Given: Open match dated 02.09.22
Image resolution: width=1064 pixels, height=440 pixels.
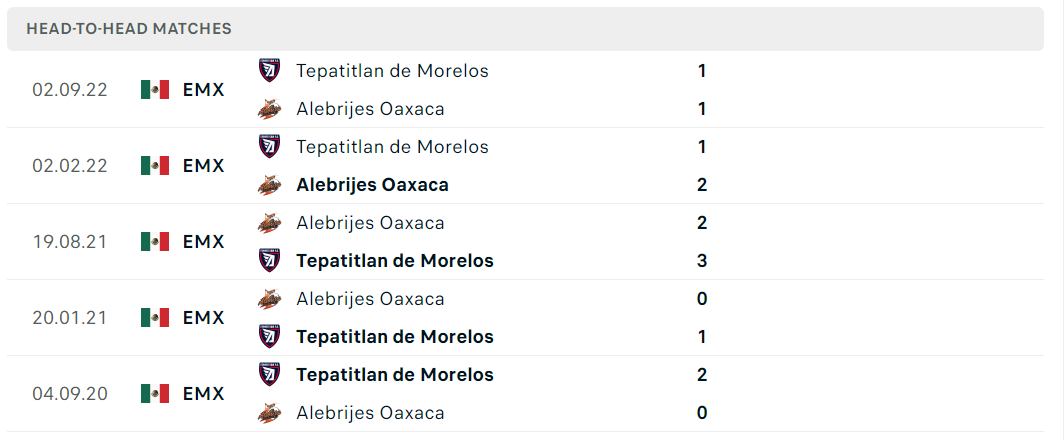Looking at the screenshot, I should tap(525, 90).
